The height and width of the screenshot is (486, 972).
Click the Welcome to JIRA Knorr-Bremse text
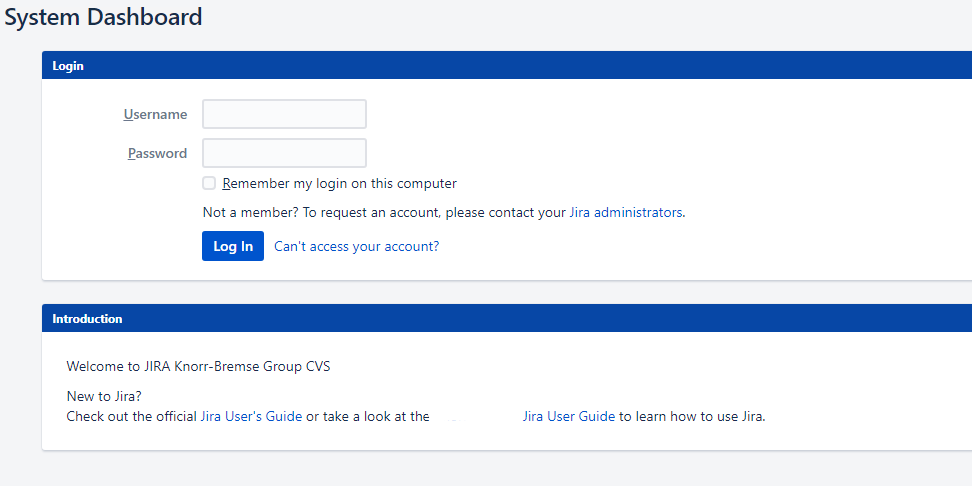coord(198,366)
